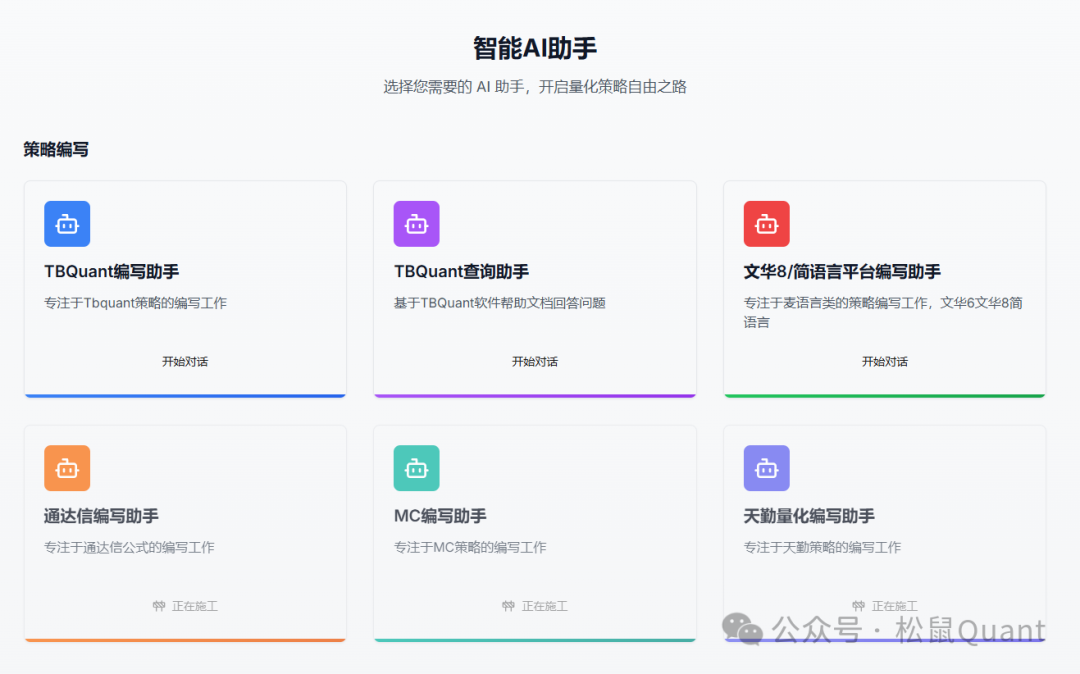
Task: Select the 通达信编写助手 card title
Action: [101, 516]
